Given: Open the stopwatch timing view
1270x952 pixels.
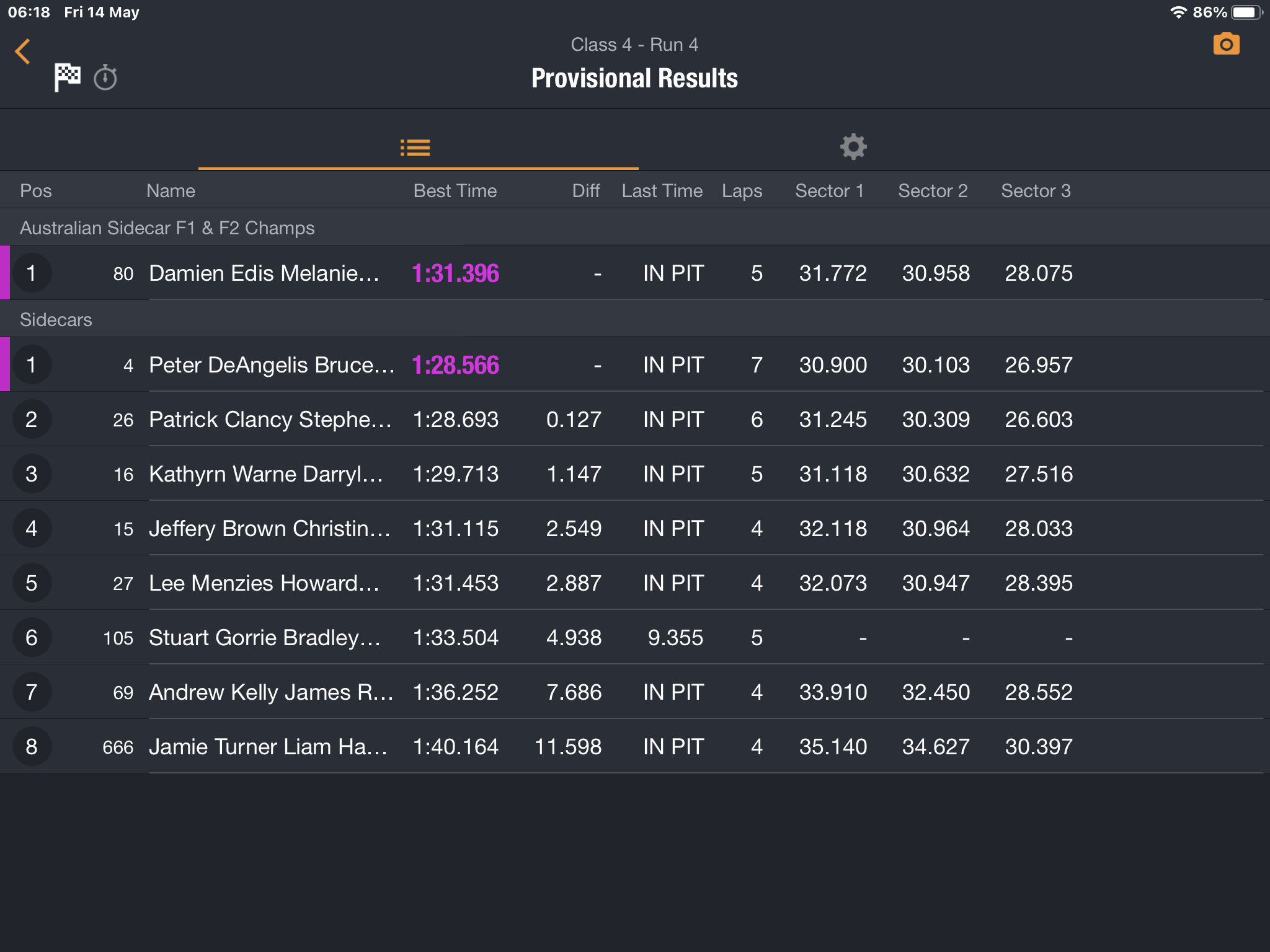Looking at the screenshot, I should coord(105,77).
